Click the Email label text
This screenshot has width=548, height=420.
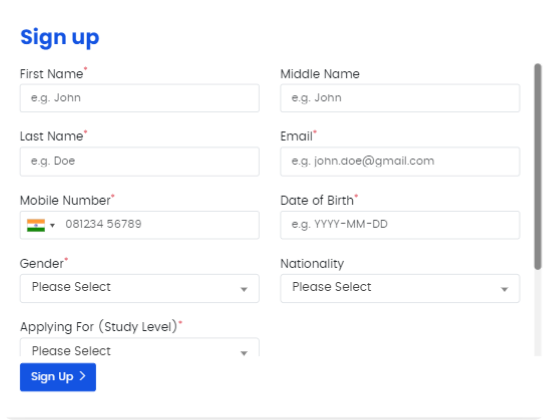pos(296,136)
